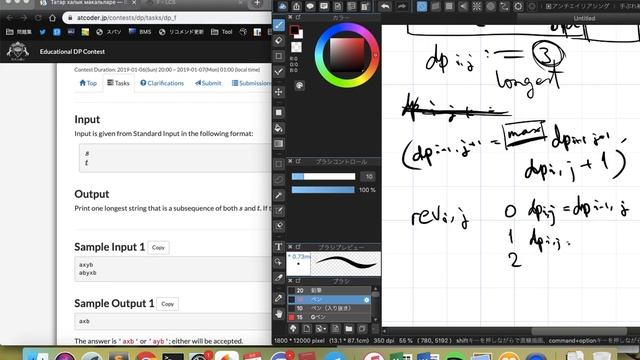This screenshot has width=640, height=360.
Task: Select the Bucket fill tool
Action: 279,128
